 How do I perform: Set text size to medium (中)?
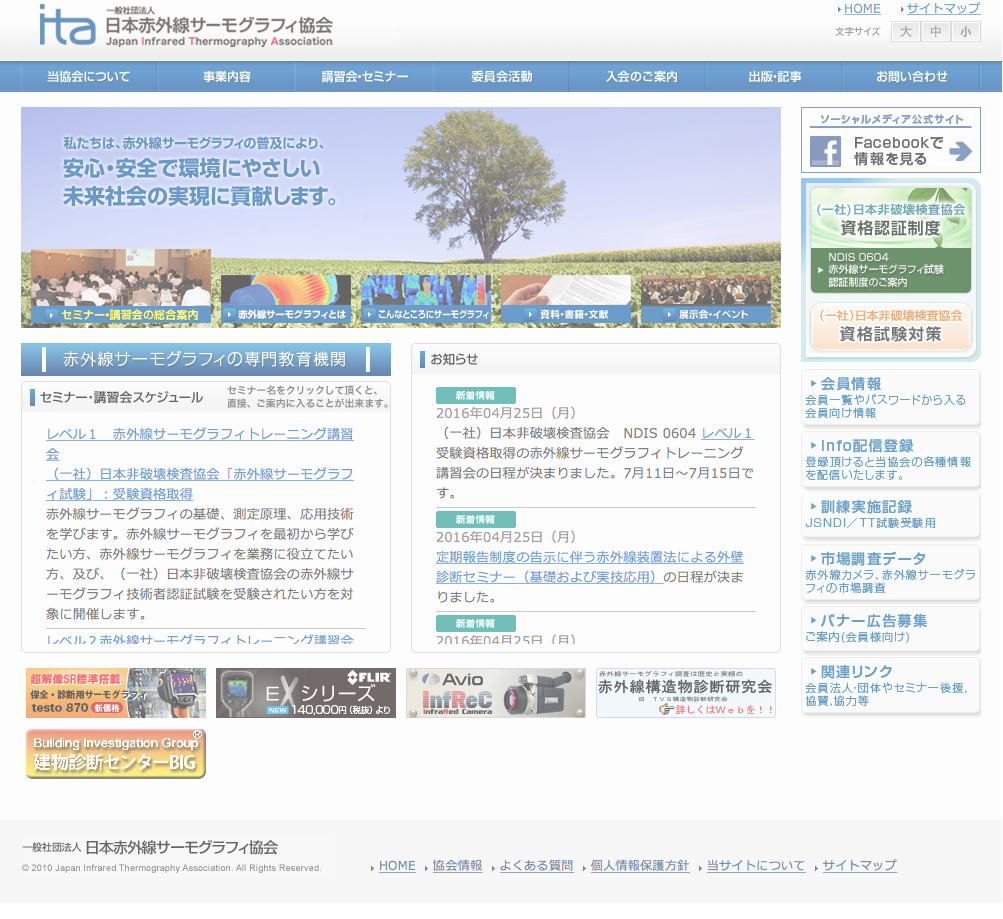coord(936,31)
